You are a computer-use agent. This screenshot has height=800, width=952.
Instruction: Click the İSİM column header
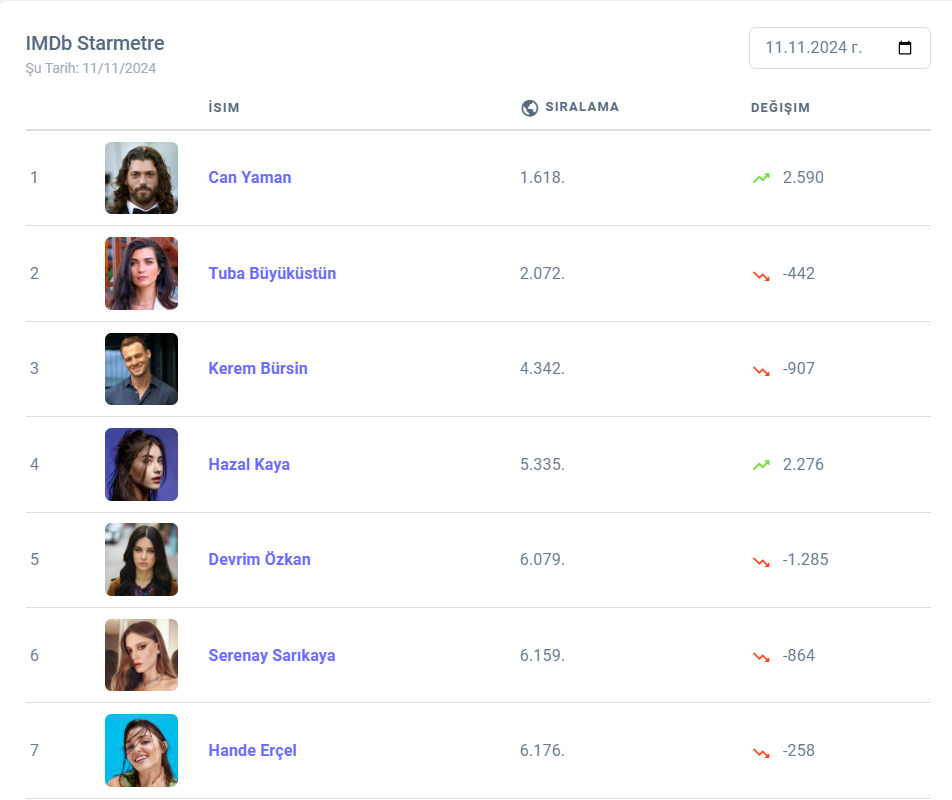click(224, 108)
